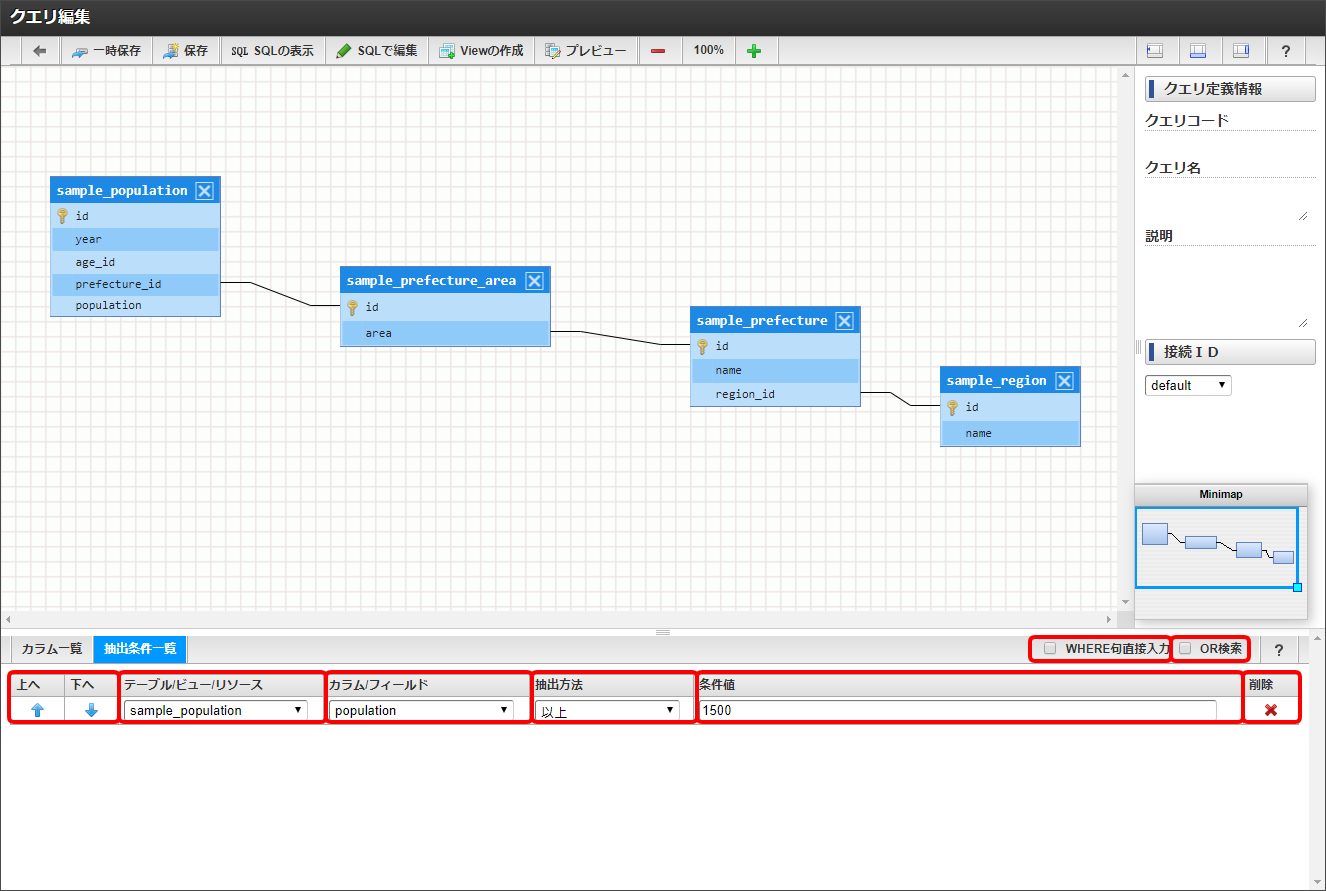The height and width of the screenshot is (891, 1326).
Task: Click the zoom out minus icon
Action: [x=658, y=51]
